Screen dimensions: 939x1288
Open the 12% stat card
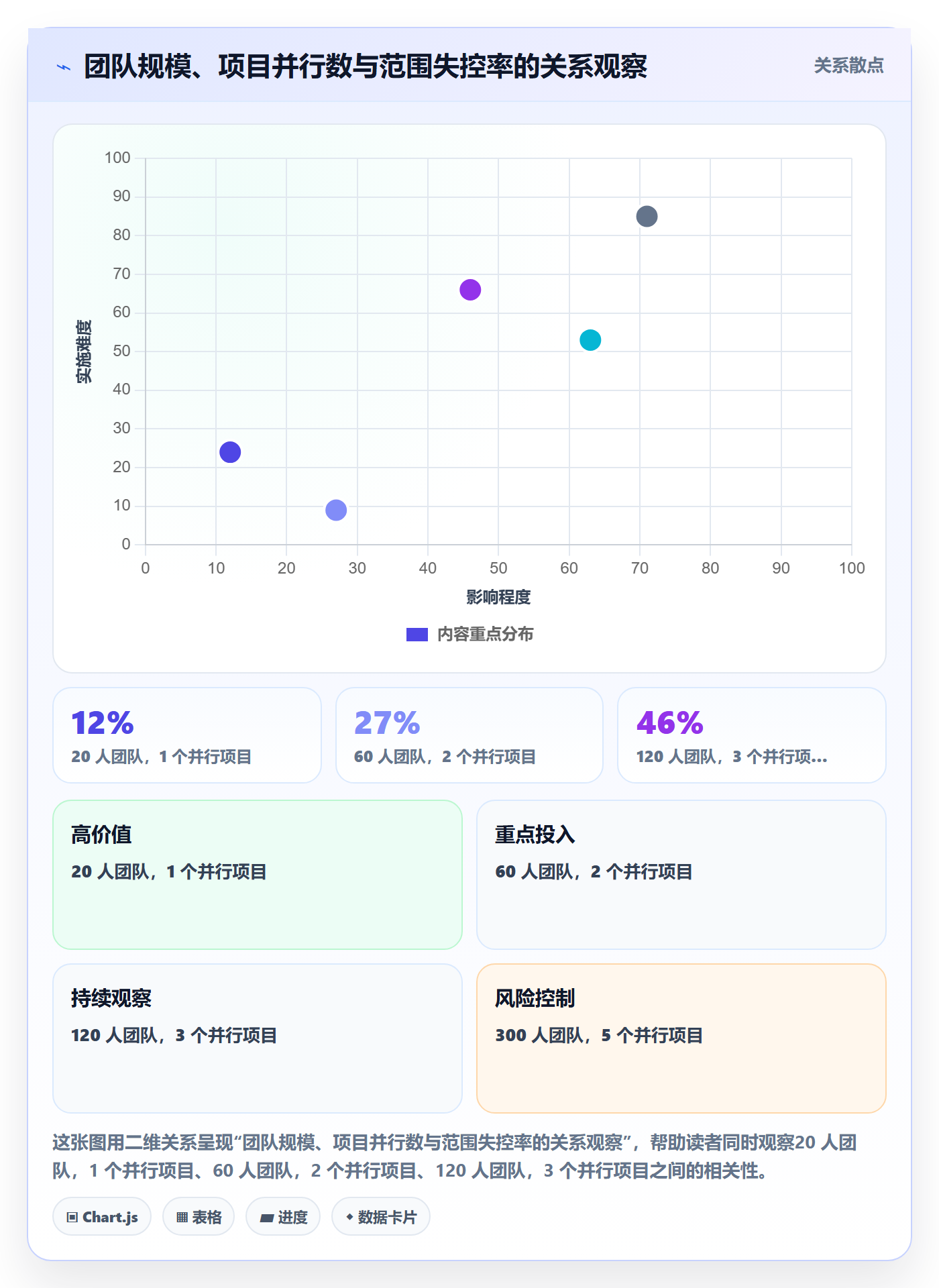[187, 735]
